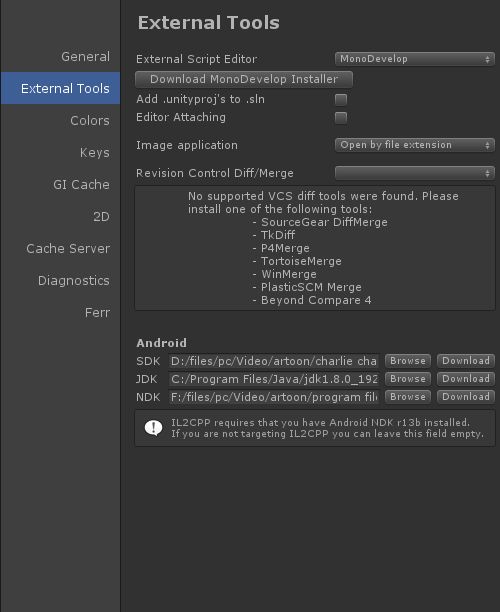The height and width of the screenshot is (612, 500).
Task: Download the Android SDK
Action: [x=466, y=361]
